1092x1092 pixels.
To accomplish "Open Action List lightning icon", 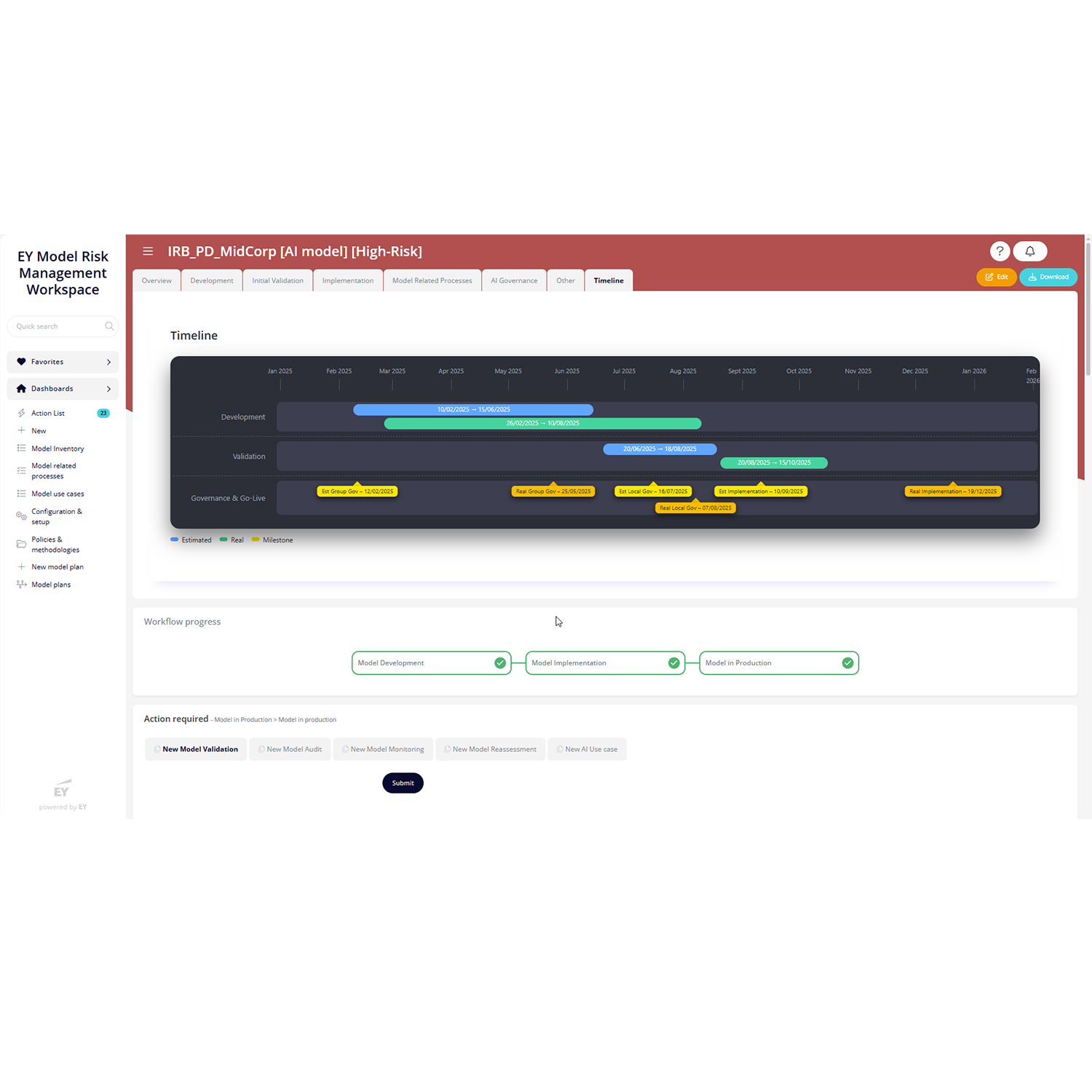I will coord(22,413).
